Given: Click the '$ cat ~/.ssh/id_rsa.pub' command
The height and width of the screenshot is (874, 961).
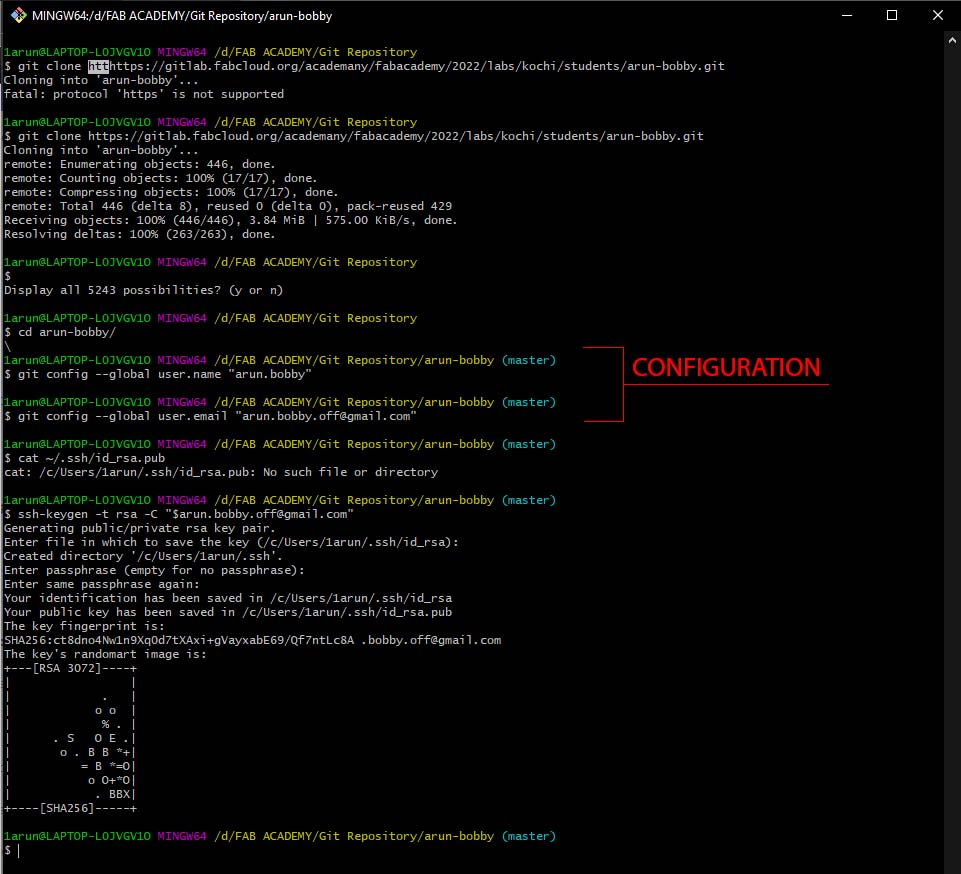Looking at the screenshot, I should click(x=85, y=458).
